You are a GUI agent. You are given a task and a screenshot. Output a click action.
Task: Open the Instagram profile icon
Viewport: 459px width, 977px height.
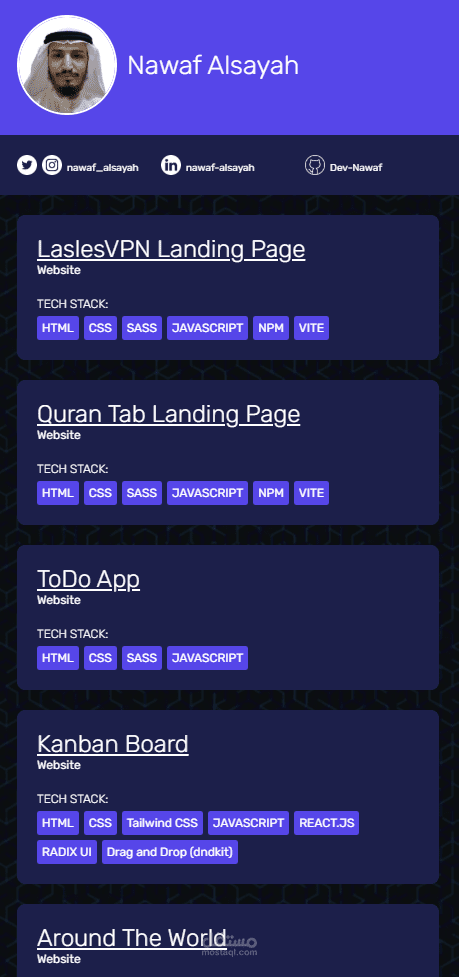tap(52, 165)
